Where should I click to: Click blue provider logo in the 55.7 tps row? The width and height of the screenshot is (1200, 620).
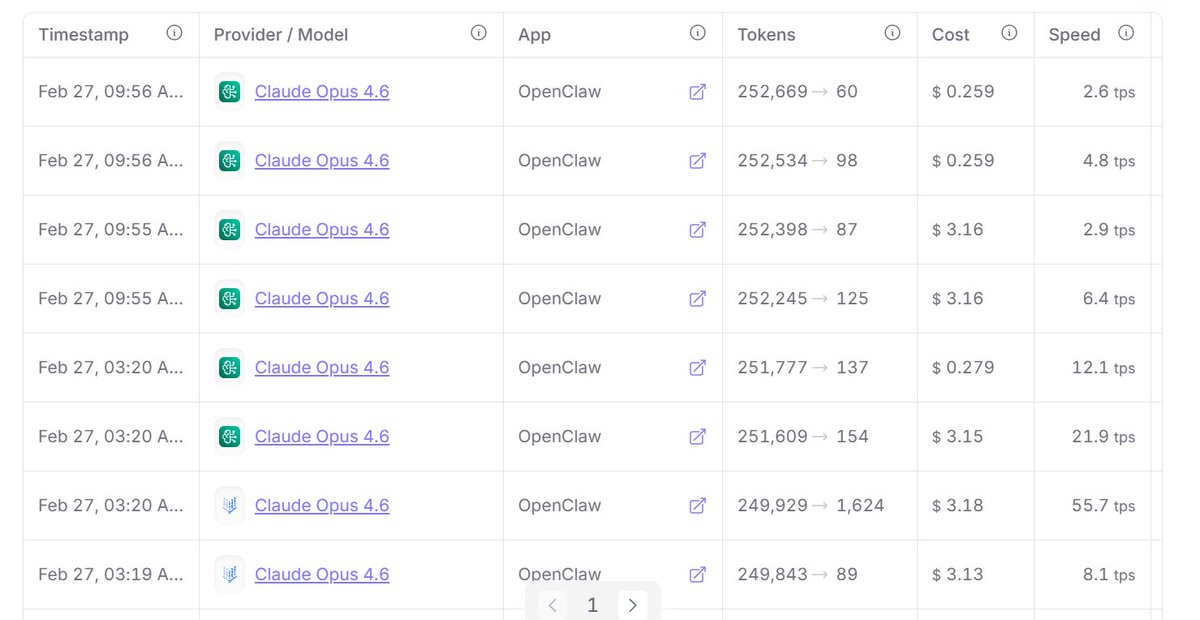click(x=230, y=506)
